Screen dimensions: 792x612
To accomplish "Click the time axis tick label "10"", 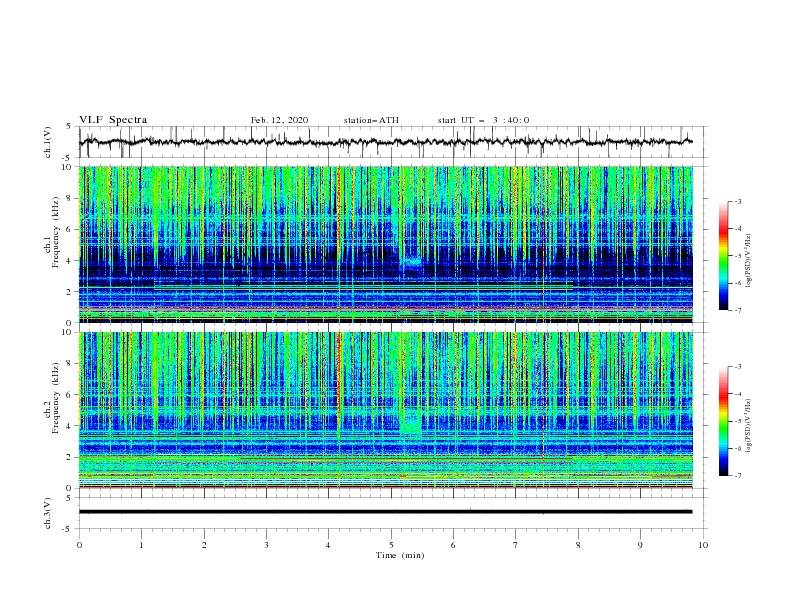I will pos(703,545).
